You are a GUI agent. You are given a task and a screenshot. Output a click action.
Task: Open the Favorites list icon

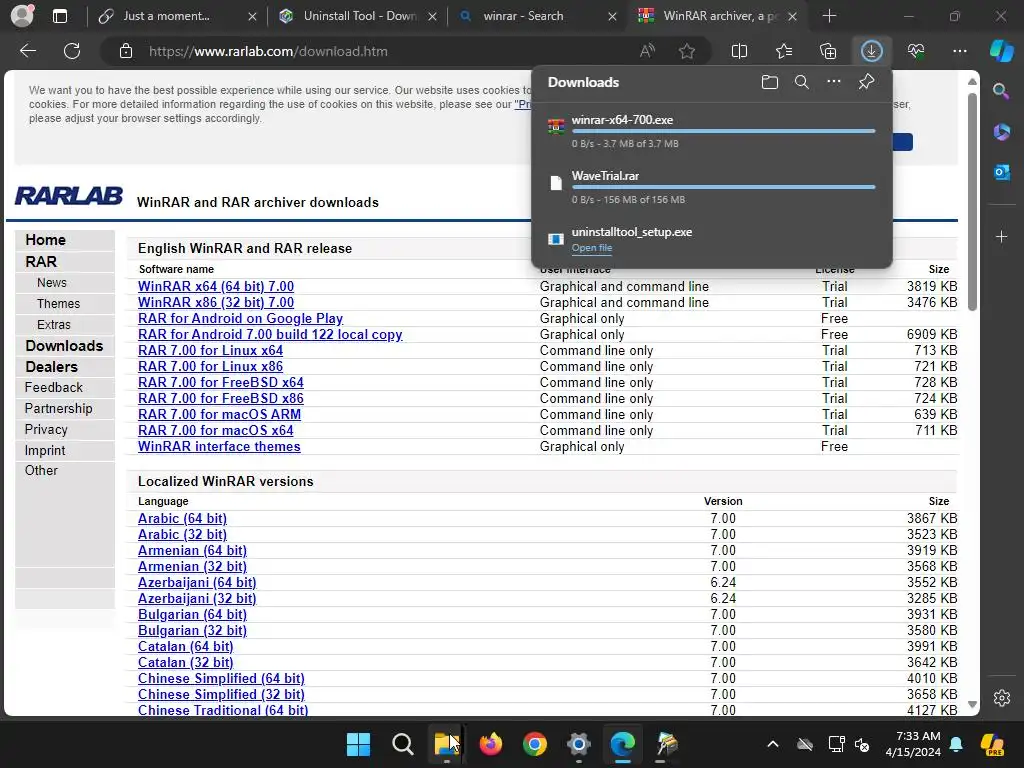click(x=784, y=51)
